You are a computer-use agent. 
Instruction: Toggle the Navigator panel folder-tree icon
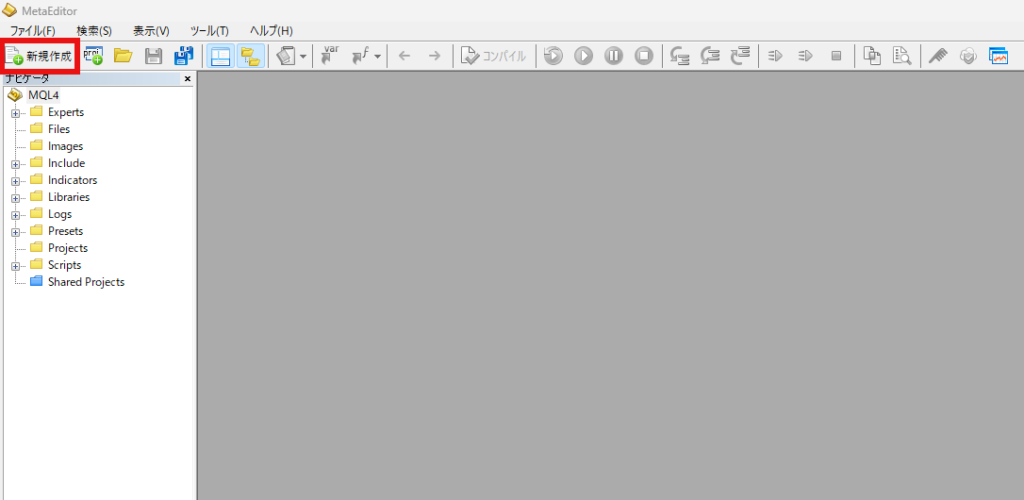pos(250,56)
